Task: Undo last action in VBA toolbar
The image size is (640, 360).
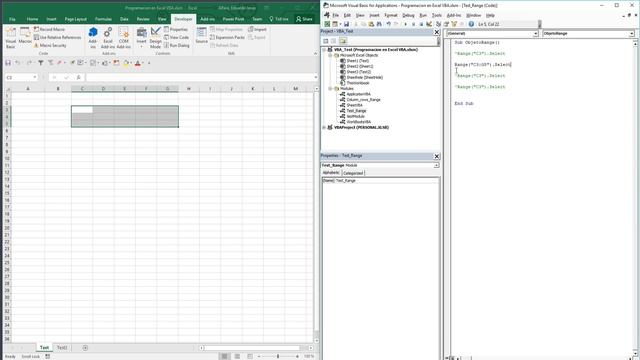Action: click(x=389, y=24)
